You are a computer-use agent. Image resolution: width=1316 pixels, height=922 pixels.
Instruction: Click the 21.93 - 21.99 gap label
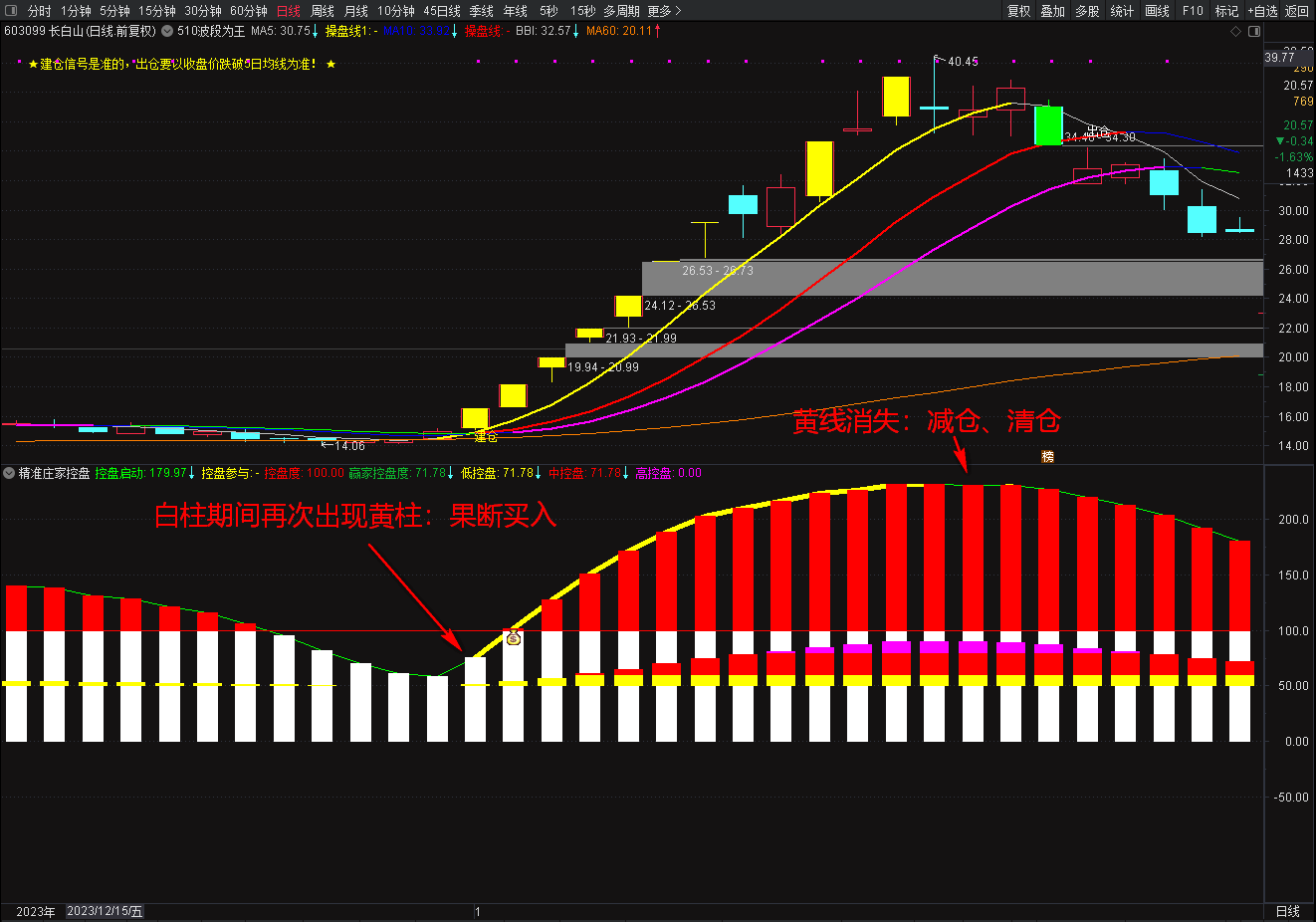click(641, 339)
